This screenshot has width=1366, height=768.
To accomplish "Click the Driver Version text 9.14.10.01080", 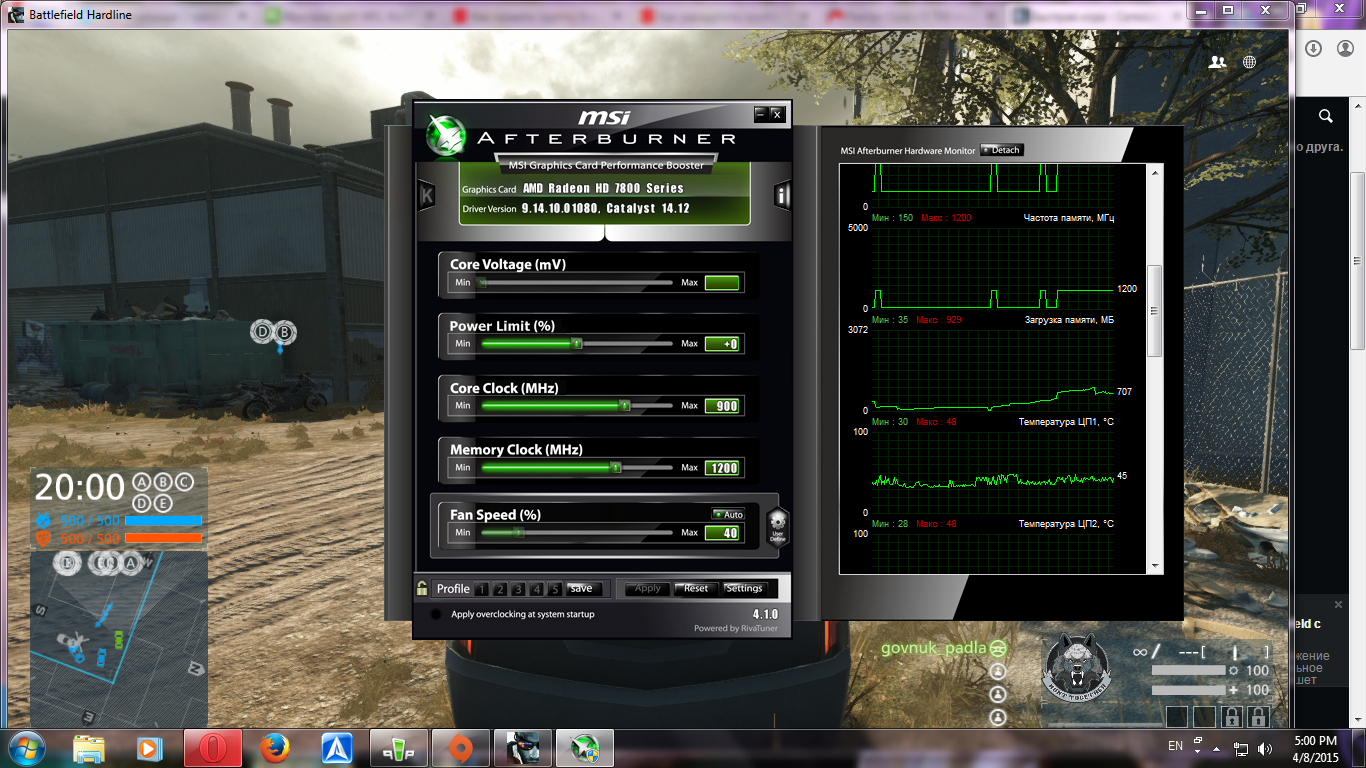I will (x=559, y=208).
